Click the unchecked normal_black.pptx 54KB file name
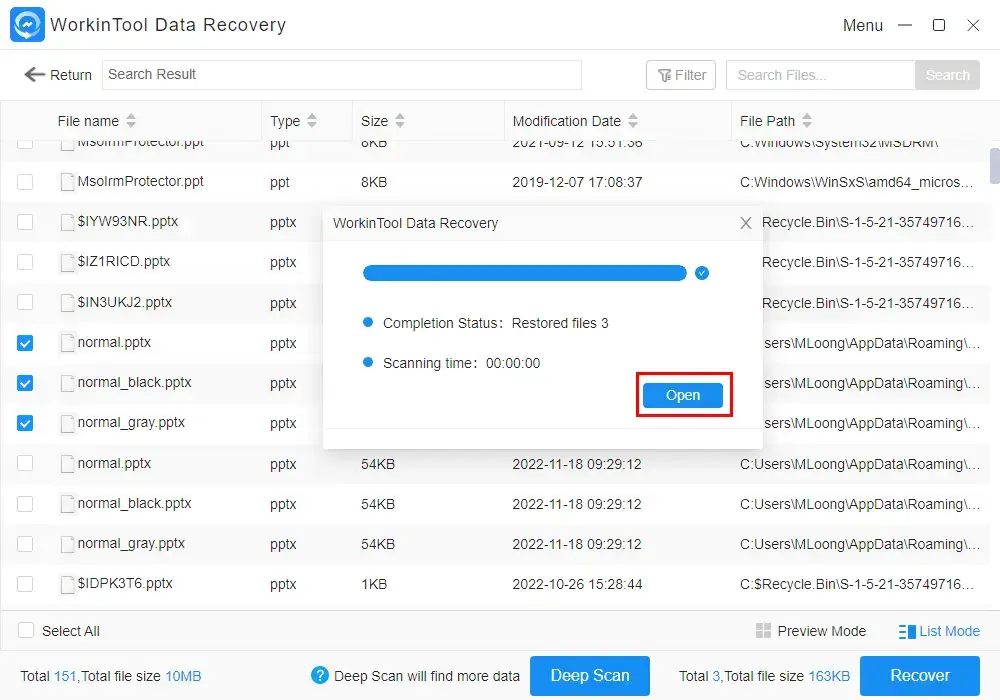This screenshot has width=1000, height=700. pyautogui.click(x=134, y=503)
